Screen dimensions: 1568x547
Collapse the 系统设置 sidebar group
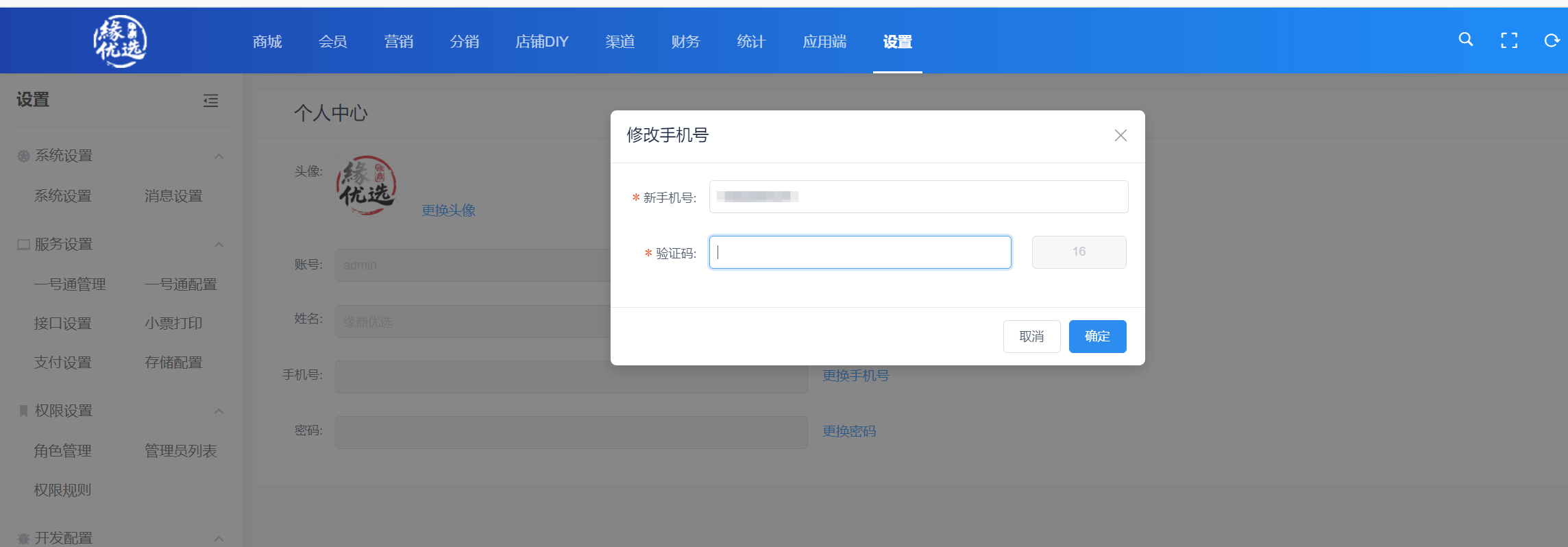coord(219,156)
